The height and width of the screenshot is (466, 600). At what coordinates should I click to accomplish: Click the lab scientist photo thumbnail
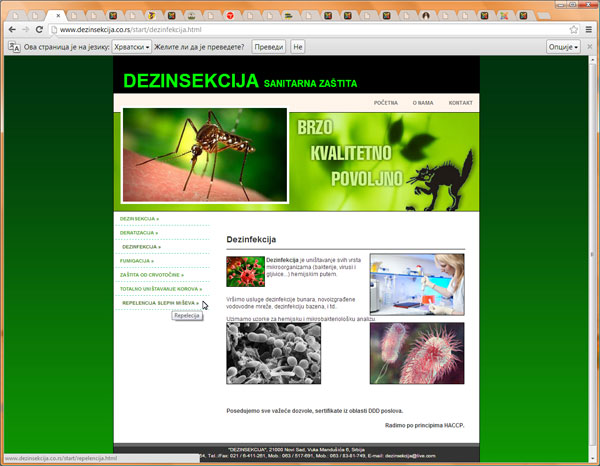click(417, 284)
